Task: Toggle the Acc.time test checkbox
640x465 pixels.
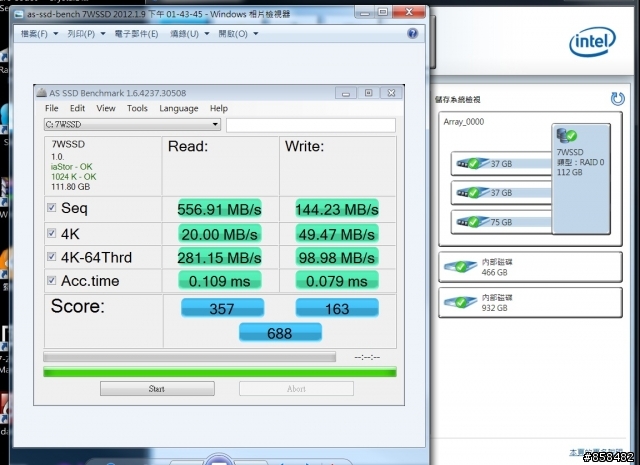Action: coord(51,280)
